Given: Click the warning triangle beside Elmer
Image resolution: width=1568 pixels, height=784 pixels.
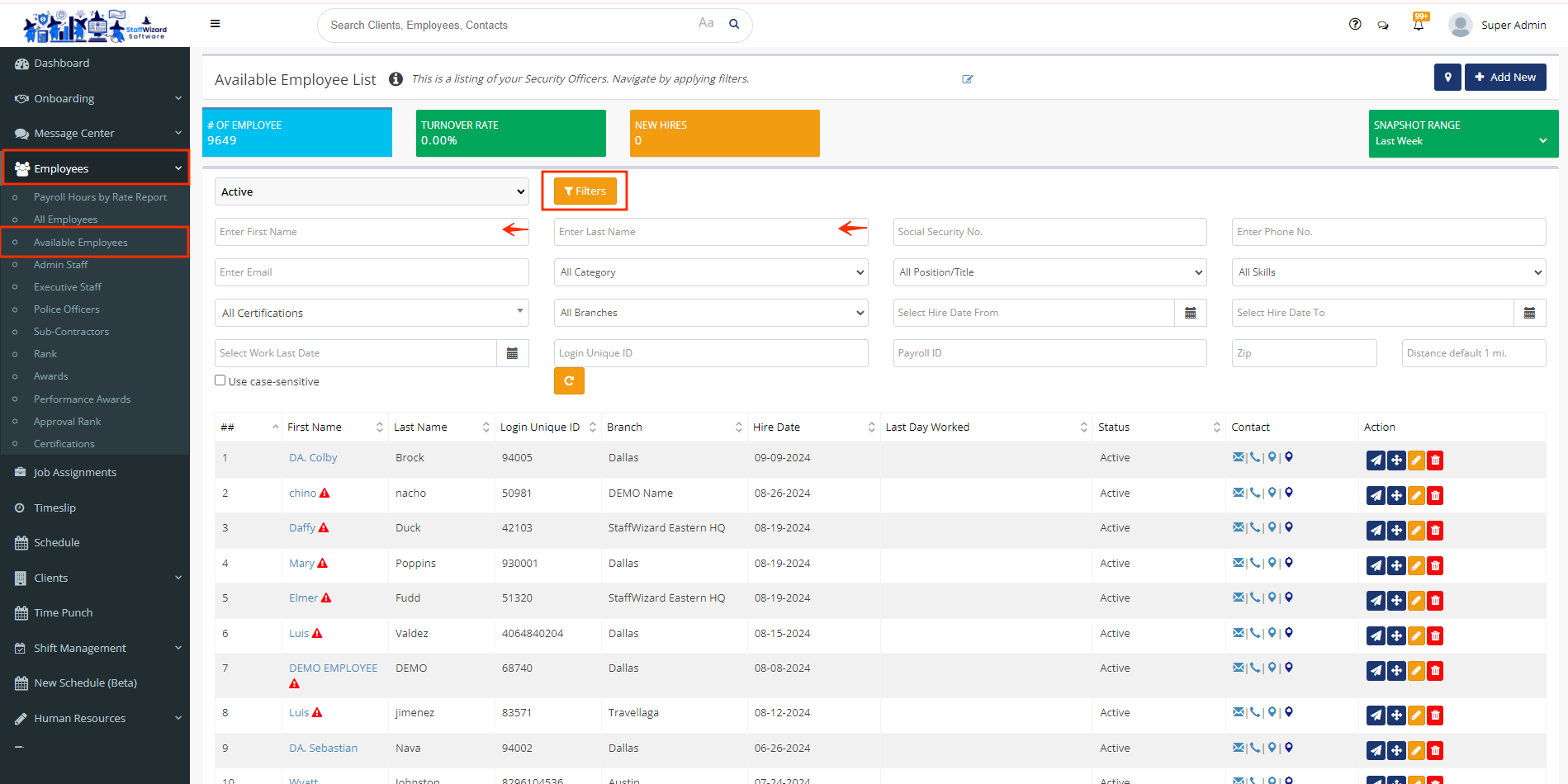Looking at the screenshot, I should coord(326,598).
